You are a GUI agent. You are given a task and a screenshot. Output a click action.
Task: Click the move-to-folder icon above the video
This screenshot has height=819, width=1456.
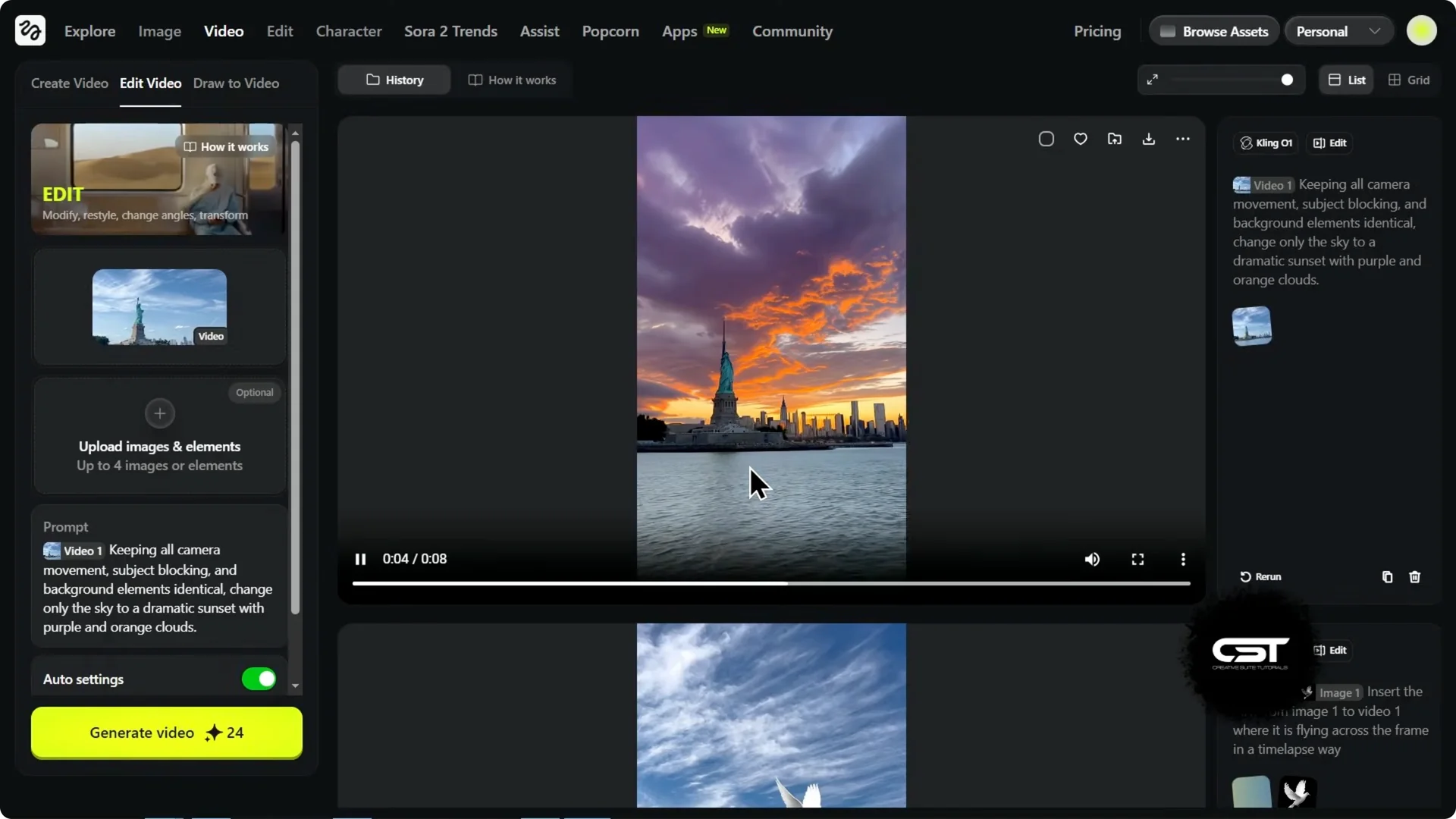pos(1114,139)
